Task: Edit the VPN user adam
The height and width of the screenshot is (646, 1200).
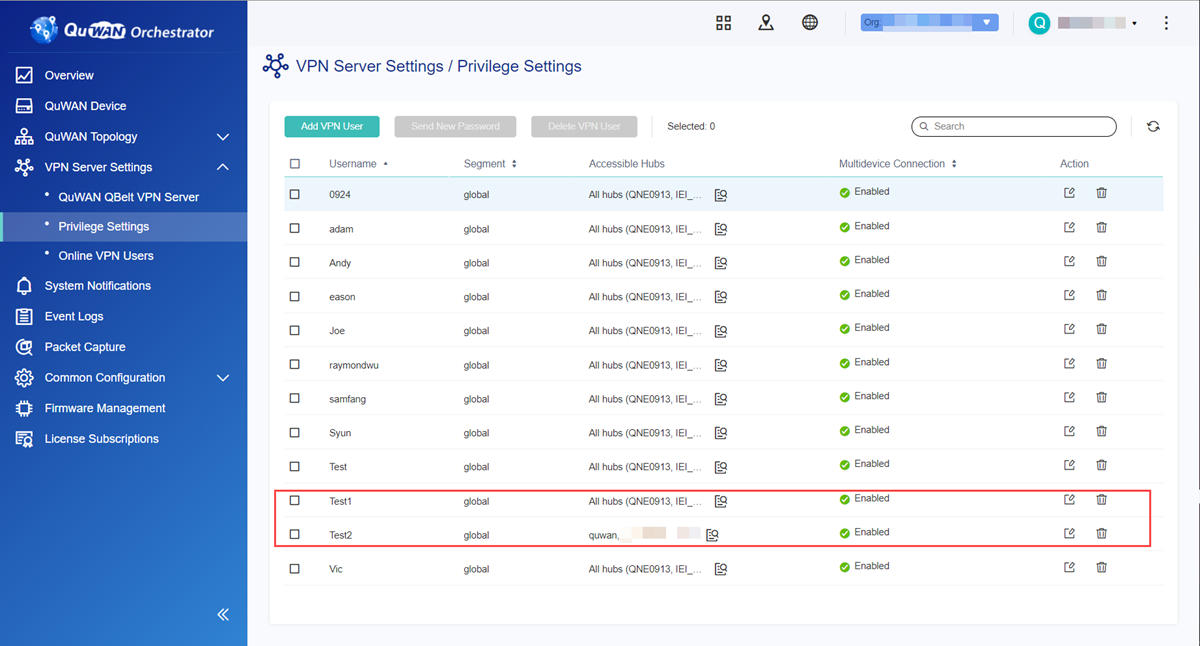Action: [x=1069, y=227]
